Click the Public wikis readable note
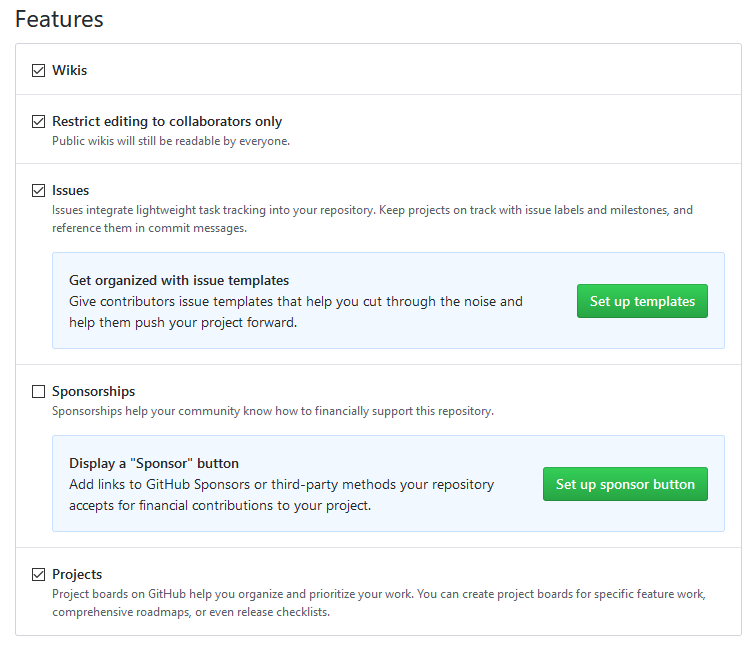755x650 pixels. [x=171, y=141]
